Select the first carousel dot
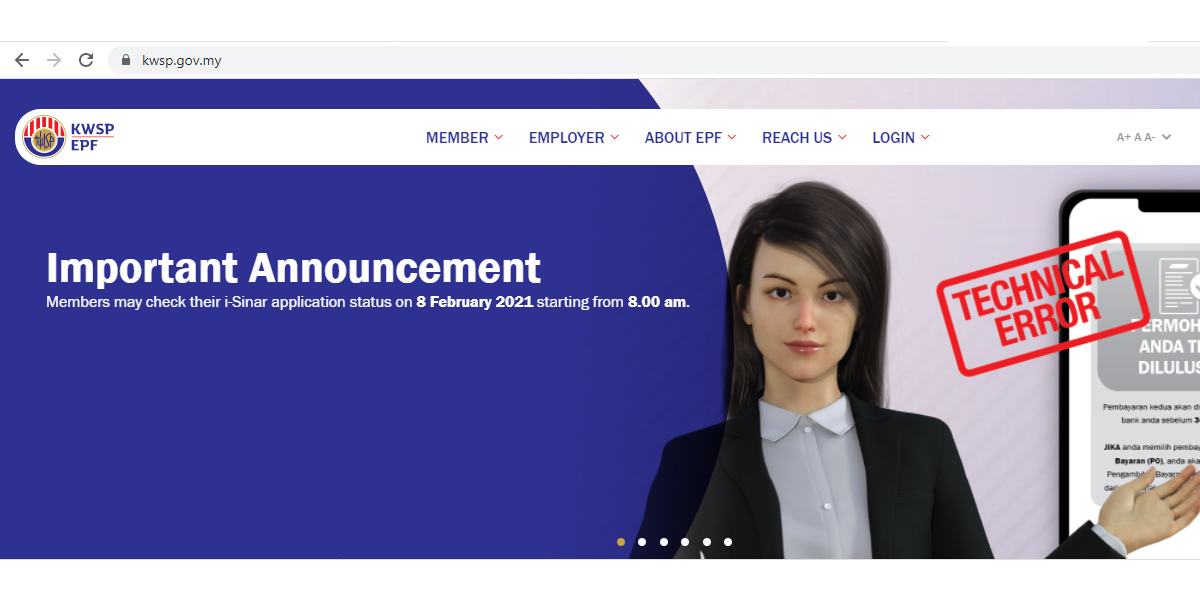Screen dimensions: 1200x600 (x=621, y=542)
